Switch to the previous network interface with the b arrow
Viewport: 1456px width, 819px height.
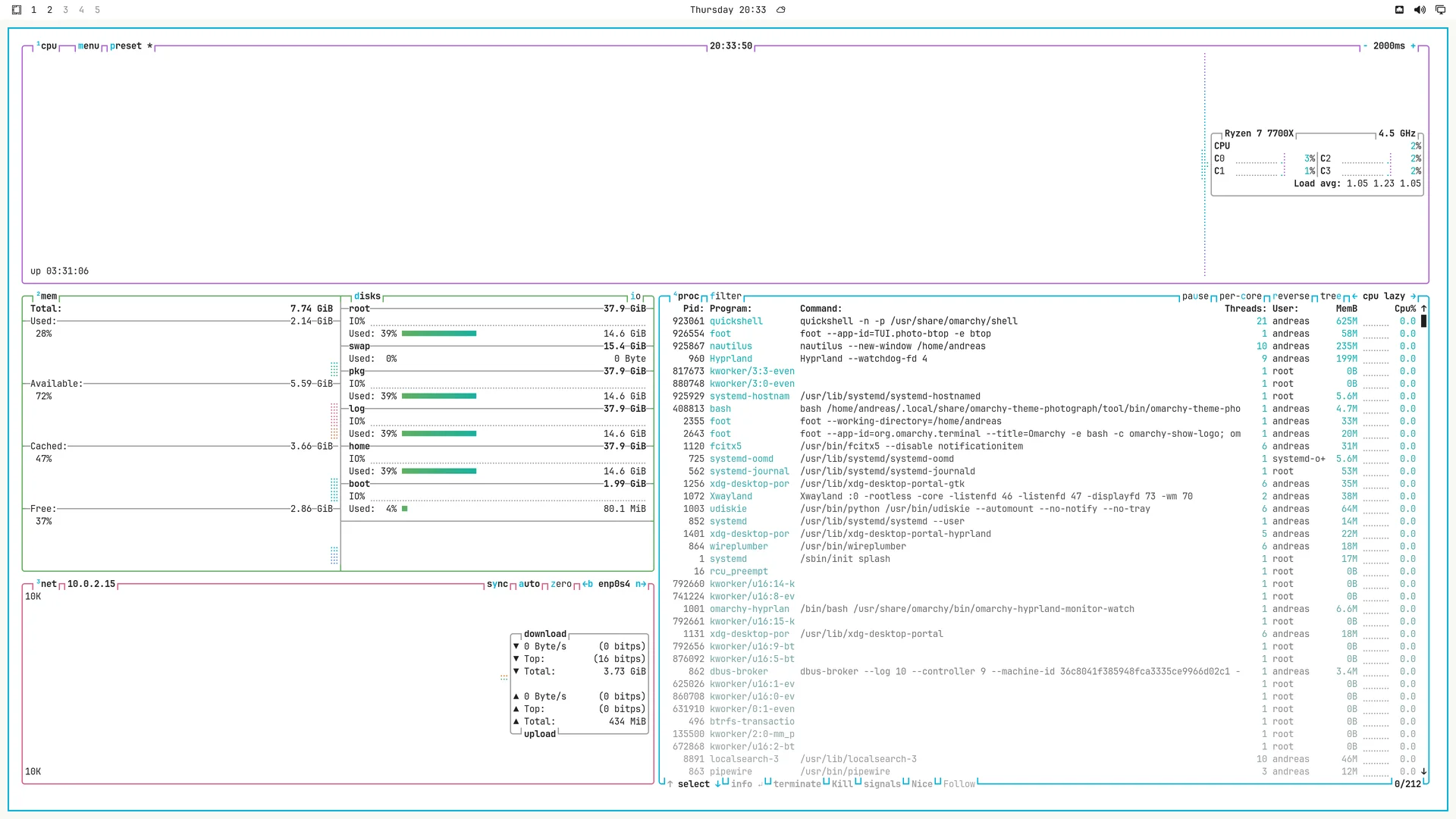pyautogui.click(x=588, y=584)
